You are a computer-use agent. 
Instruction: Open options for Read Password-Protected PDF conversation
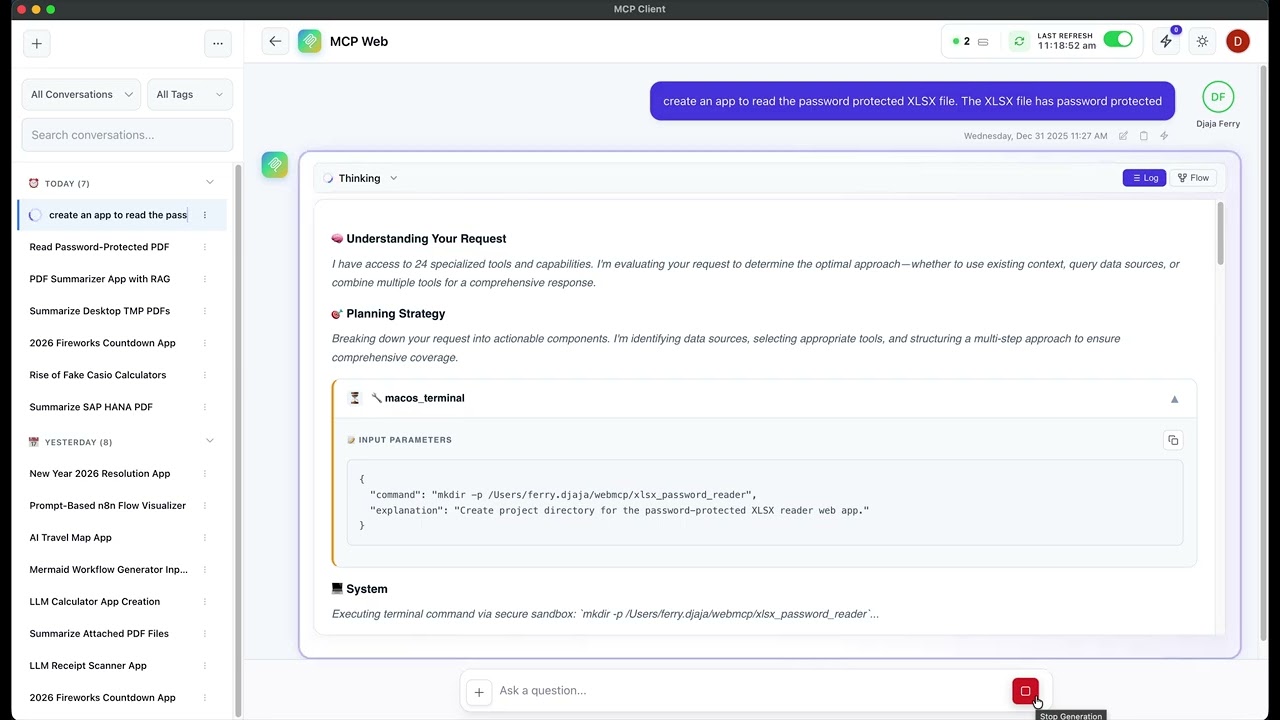point(205,247)
